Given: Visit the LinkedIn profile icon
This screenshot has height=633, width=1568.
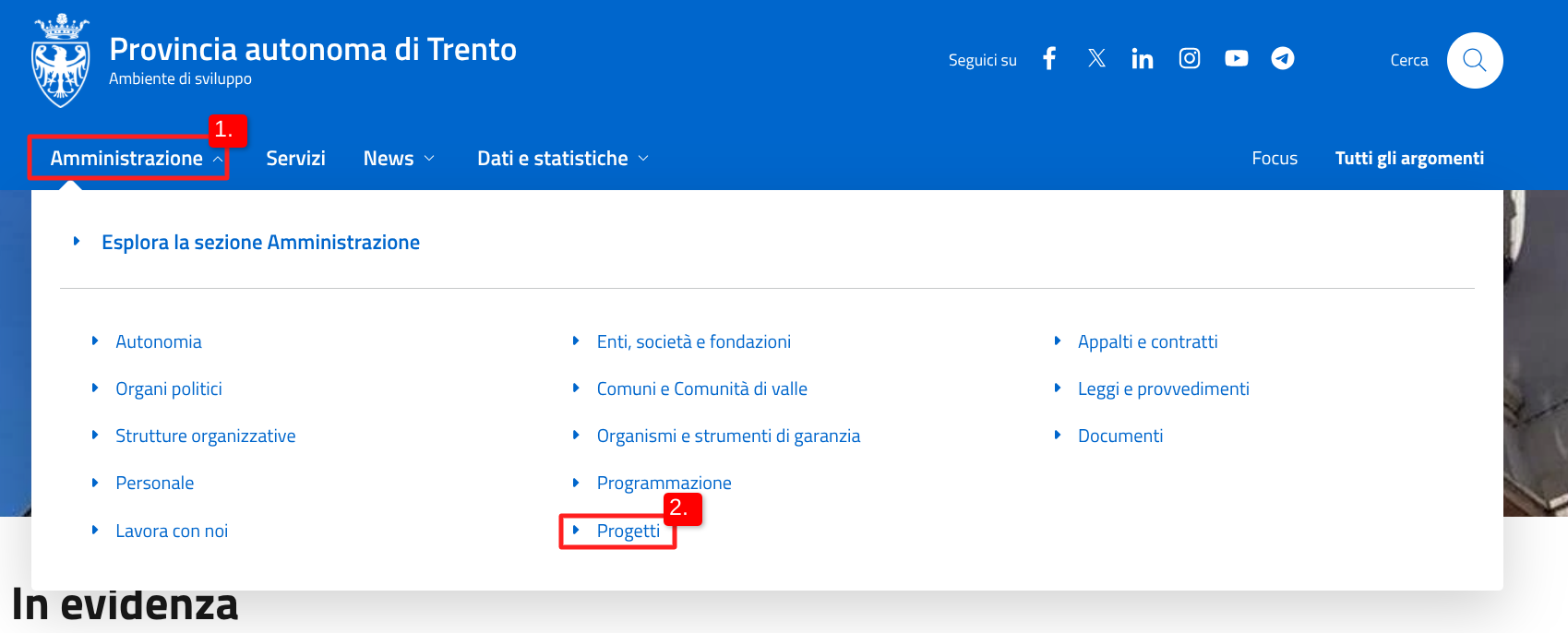Looking at the screenshot, I should point(1143,59).
